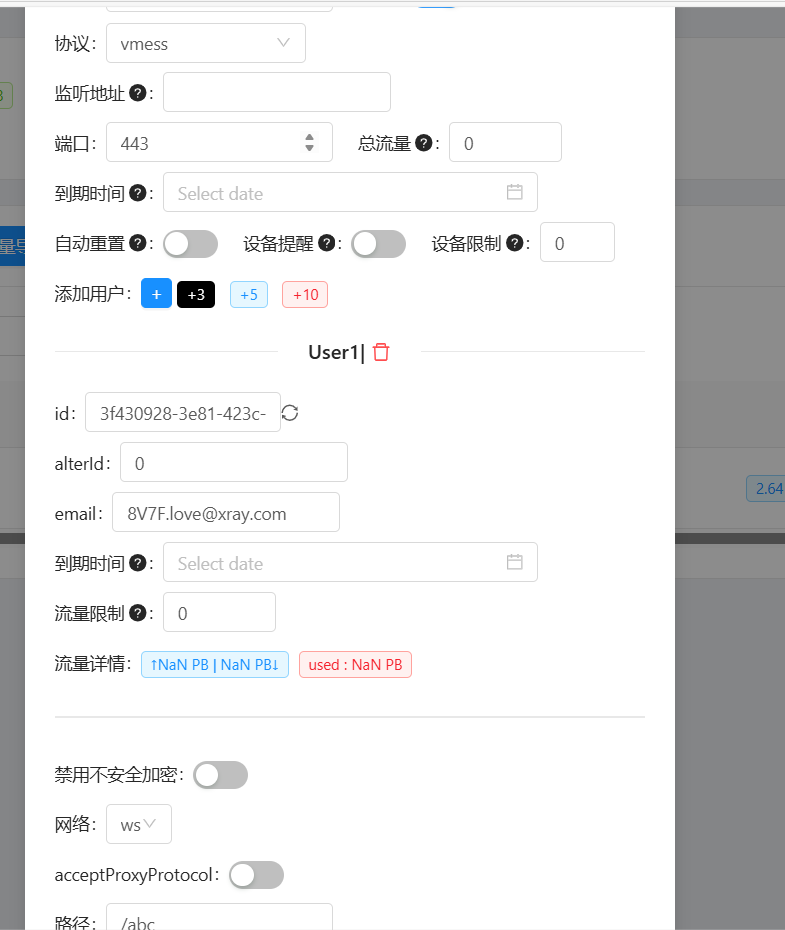Delete User1 with the red trash icon

pyautogui.click(x=381, y=352)
